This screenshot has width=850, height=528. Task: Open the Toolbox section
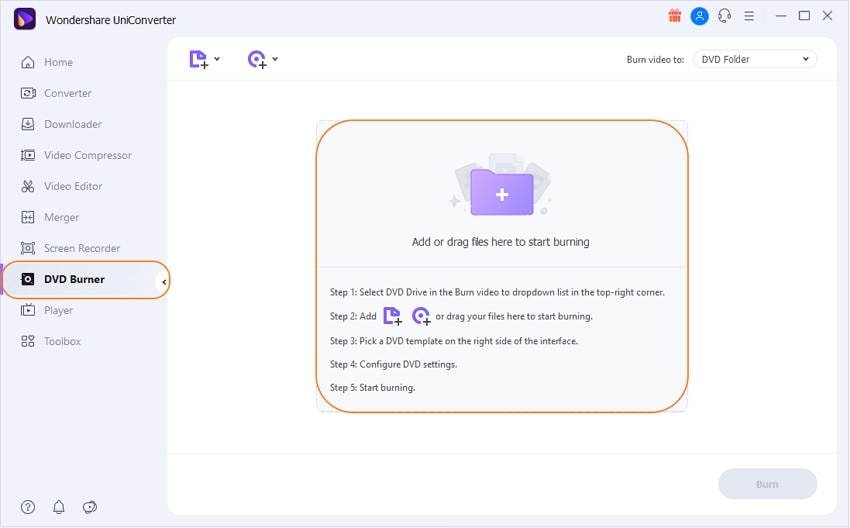coord(62,341)
